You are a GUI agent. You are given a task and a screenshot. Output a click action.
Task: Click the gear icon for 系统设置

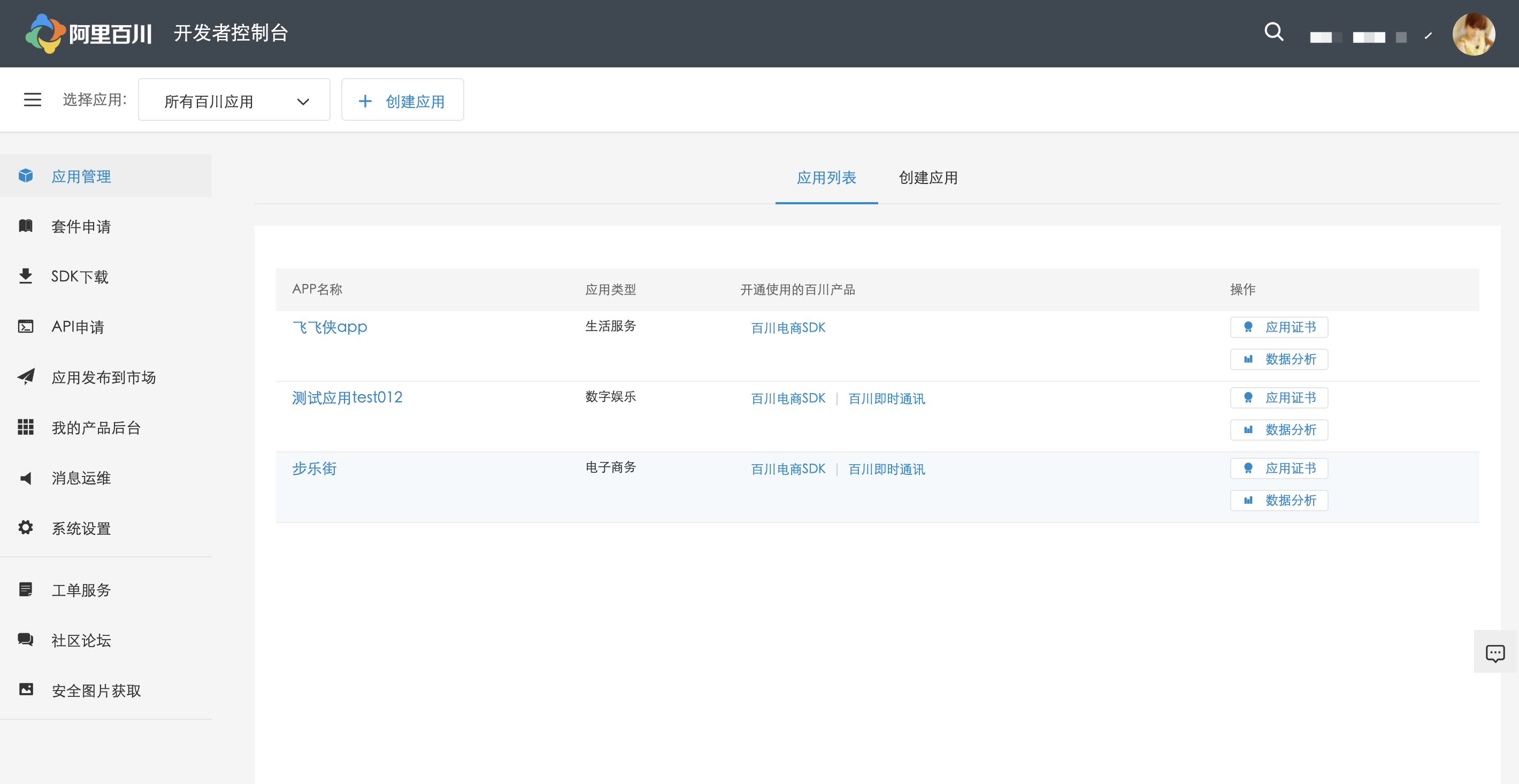[25, 527]
